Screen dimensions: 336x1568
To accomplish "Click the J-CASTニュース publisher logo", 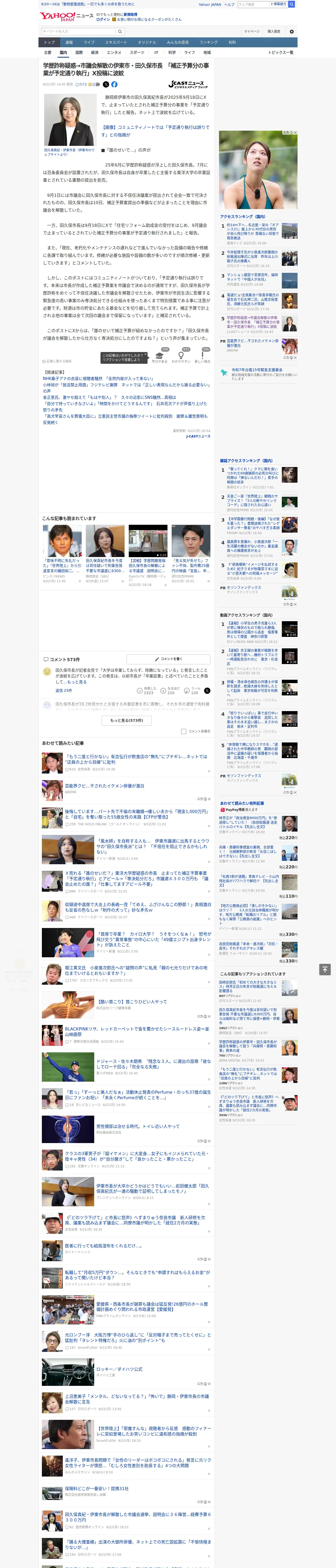I will click(x=188, y=85).
